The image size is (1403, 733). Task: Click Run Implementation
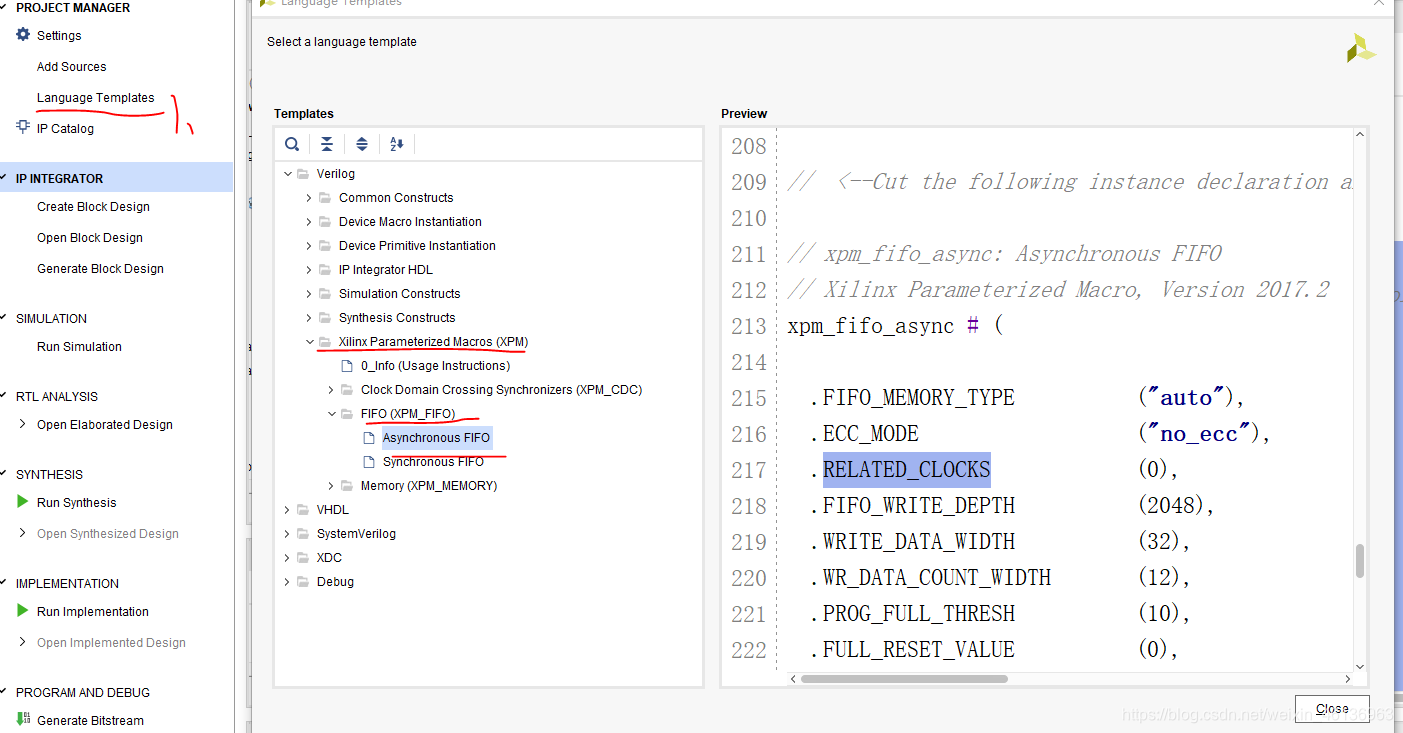pyautogui.click(x=93, y=612)
